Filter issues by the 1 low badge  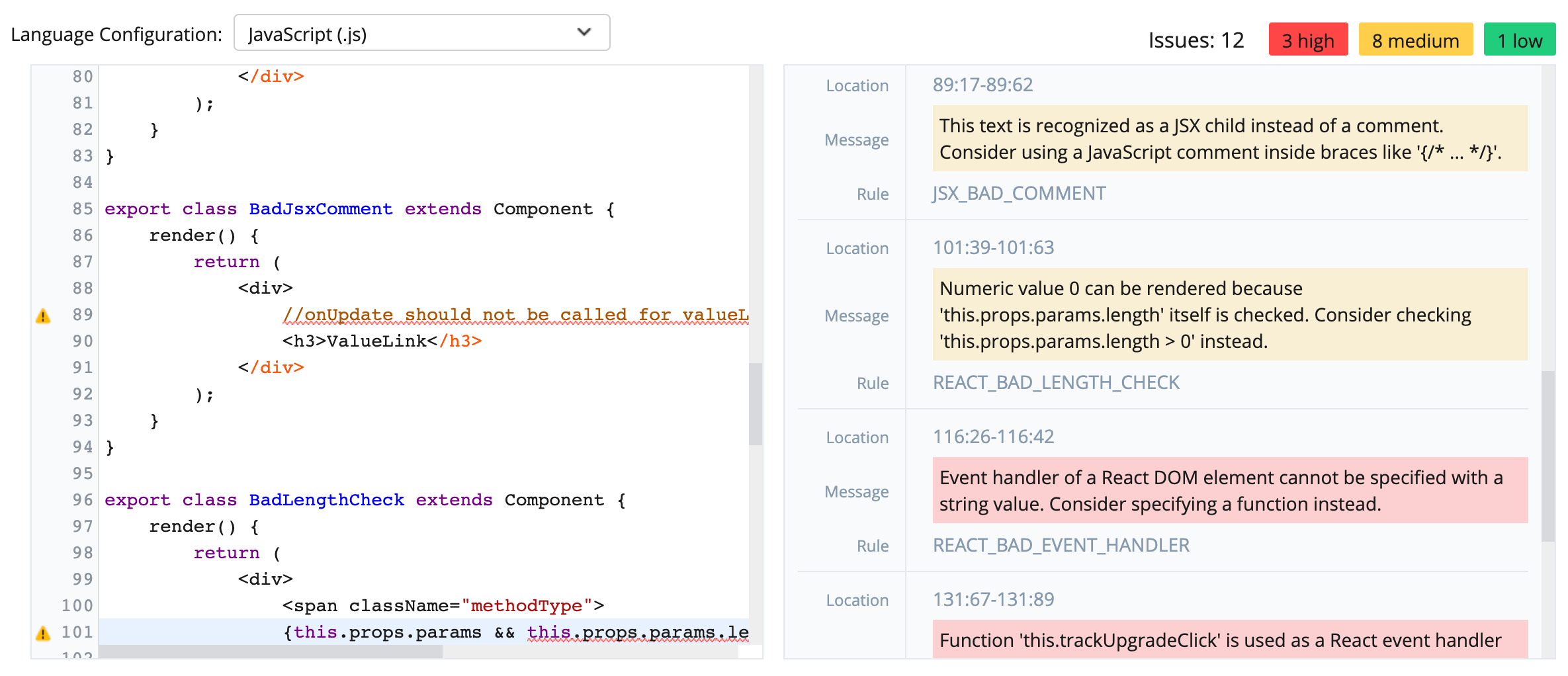[x=1520, y=40]
